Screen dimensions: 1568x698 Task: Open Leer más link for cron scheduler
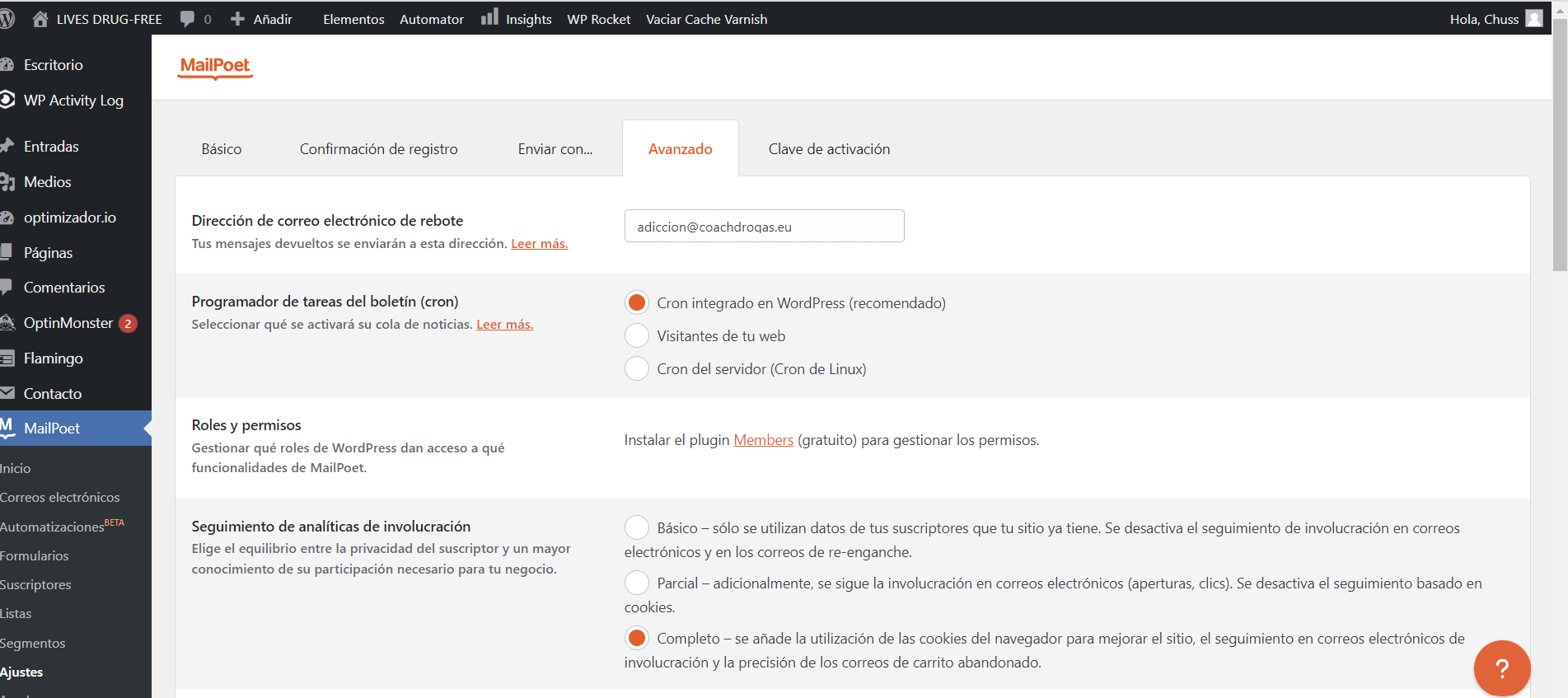point(505,325)
